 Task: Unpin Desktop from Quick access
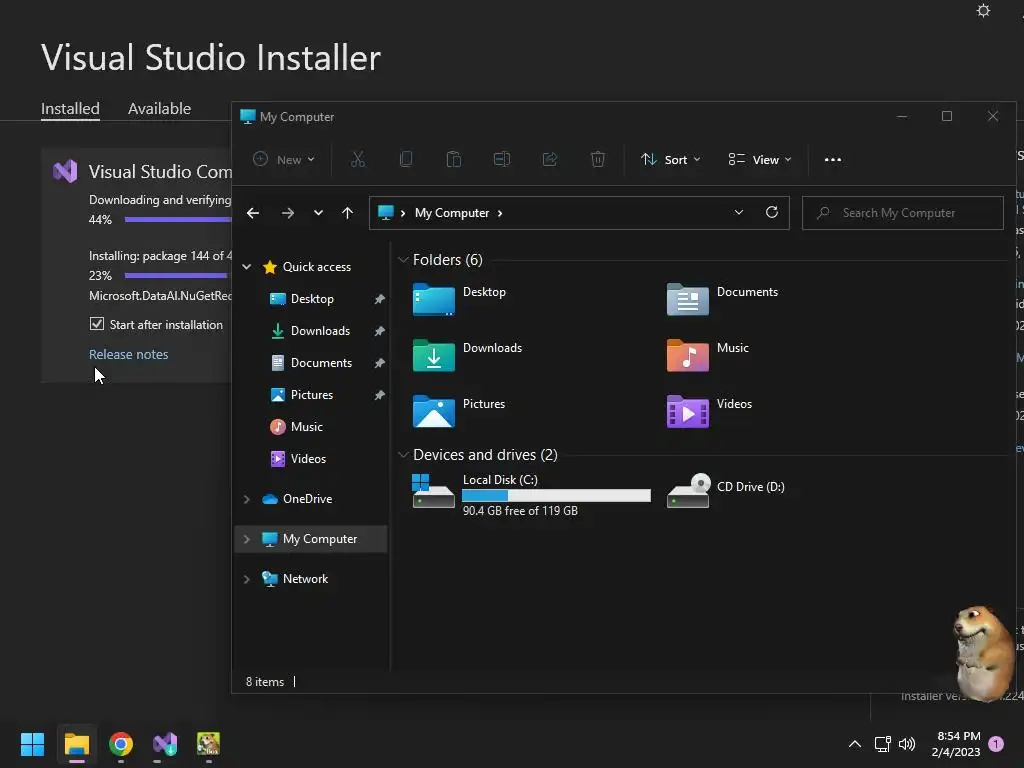coord(379,299)
